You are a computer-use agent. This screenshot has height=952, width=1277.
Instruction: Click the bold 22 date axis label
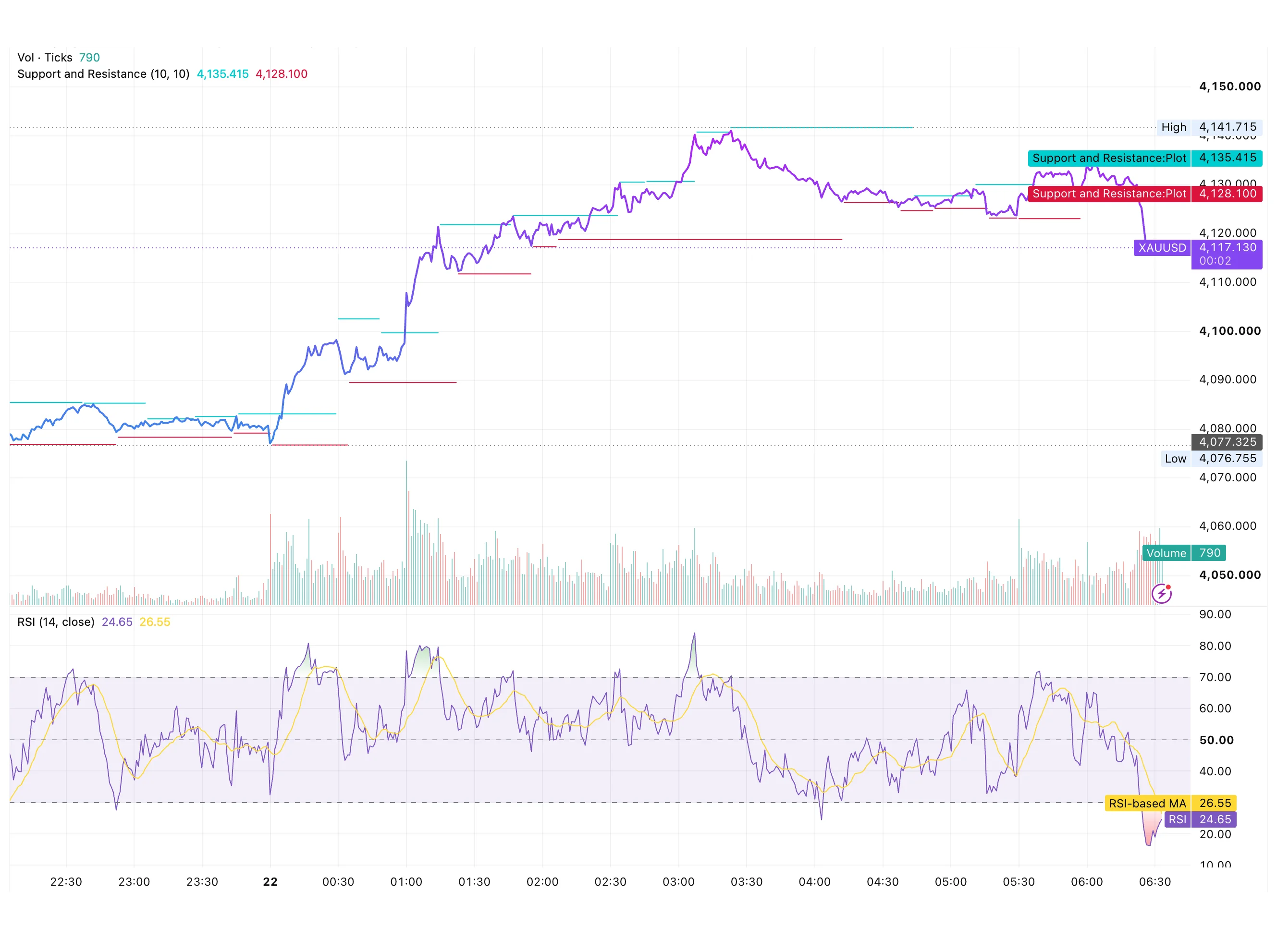click(270, 882)
